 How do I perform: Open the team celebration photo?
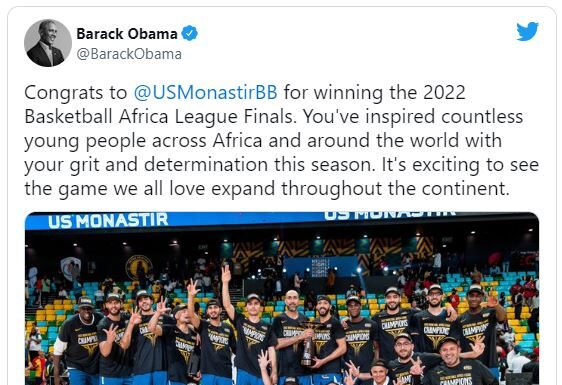coord(282,298)
